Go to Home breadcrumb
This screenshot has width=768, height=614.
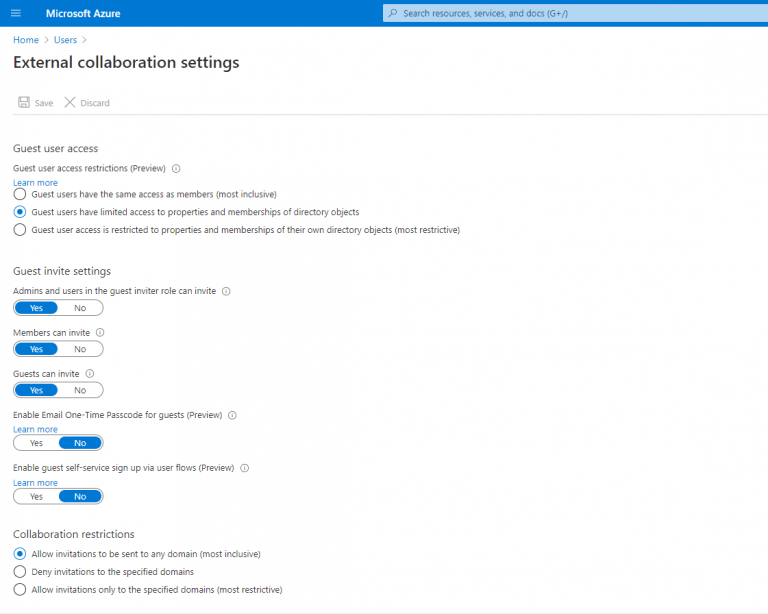click(x=26, y=40)
